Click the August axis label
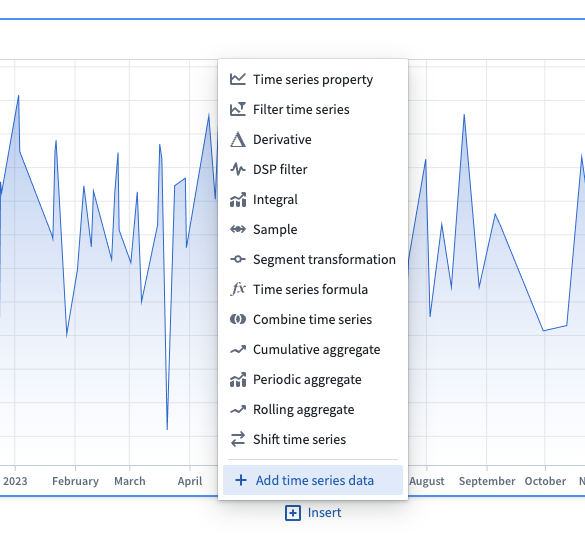Image resolution: width=585 pixels, height=553 pixels. [427, 481]
